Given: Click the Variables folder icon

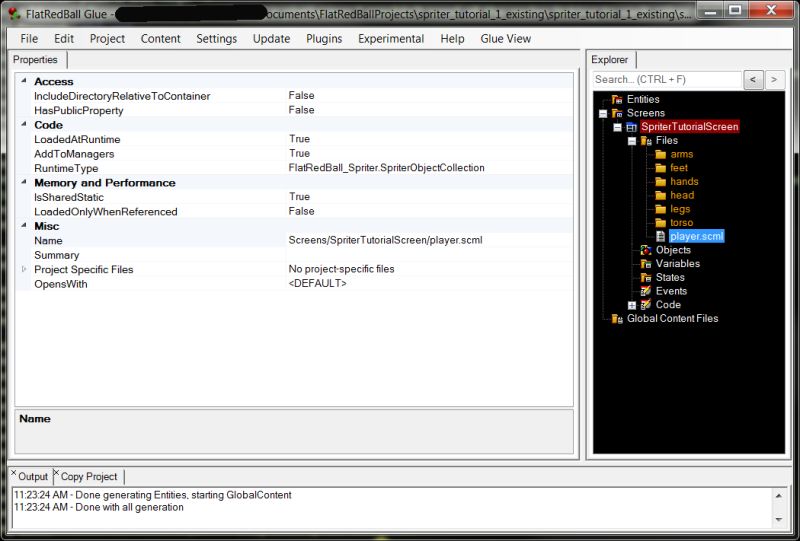Looking at the screenshot, I should tap(646, 264).
